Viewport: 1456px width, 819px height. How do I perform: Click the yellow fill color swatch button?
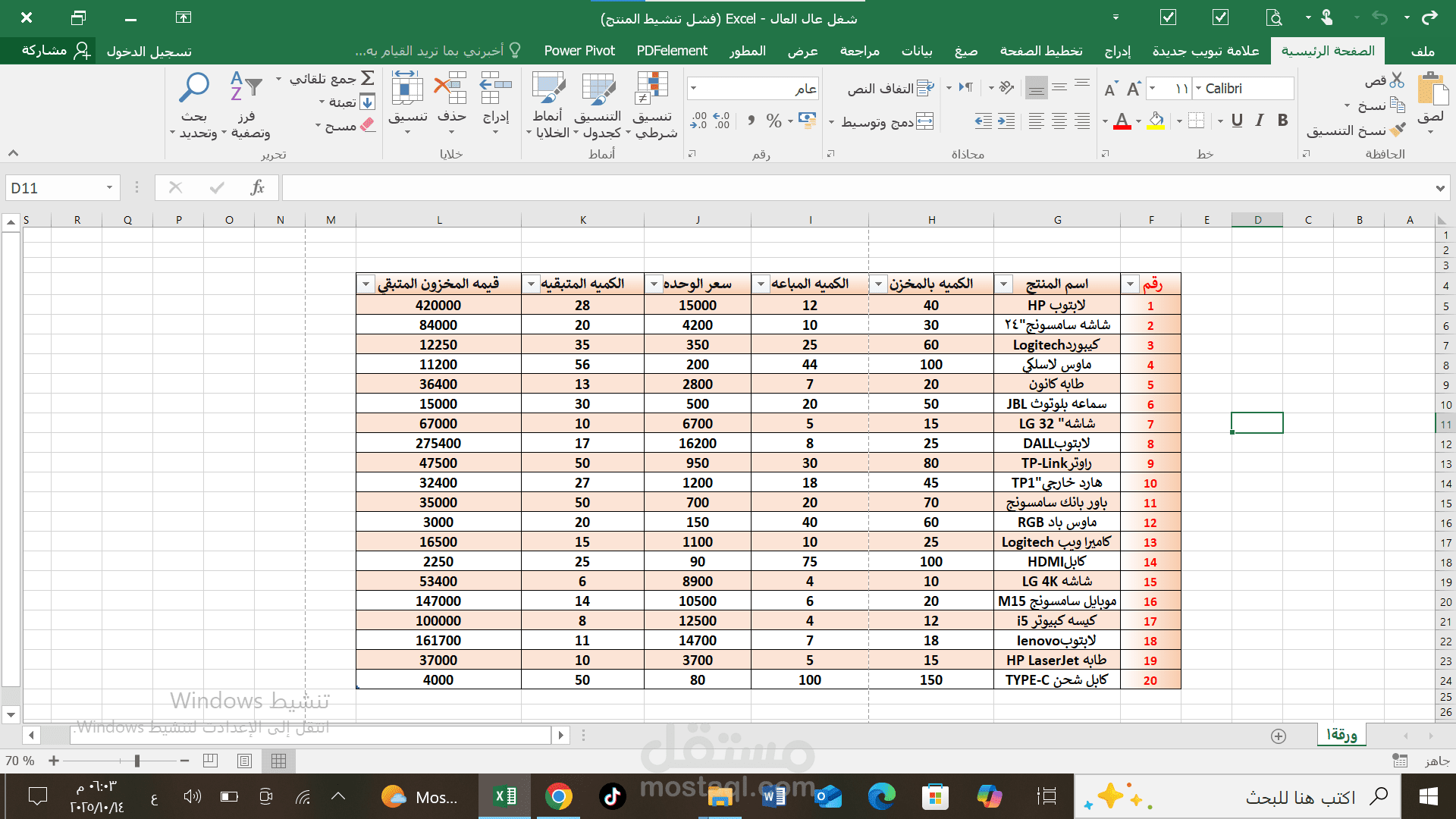[x=1155, y=121]
